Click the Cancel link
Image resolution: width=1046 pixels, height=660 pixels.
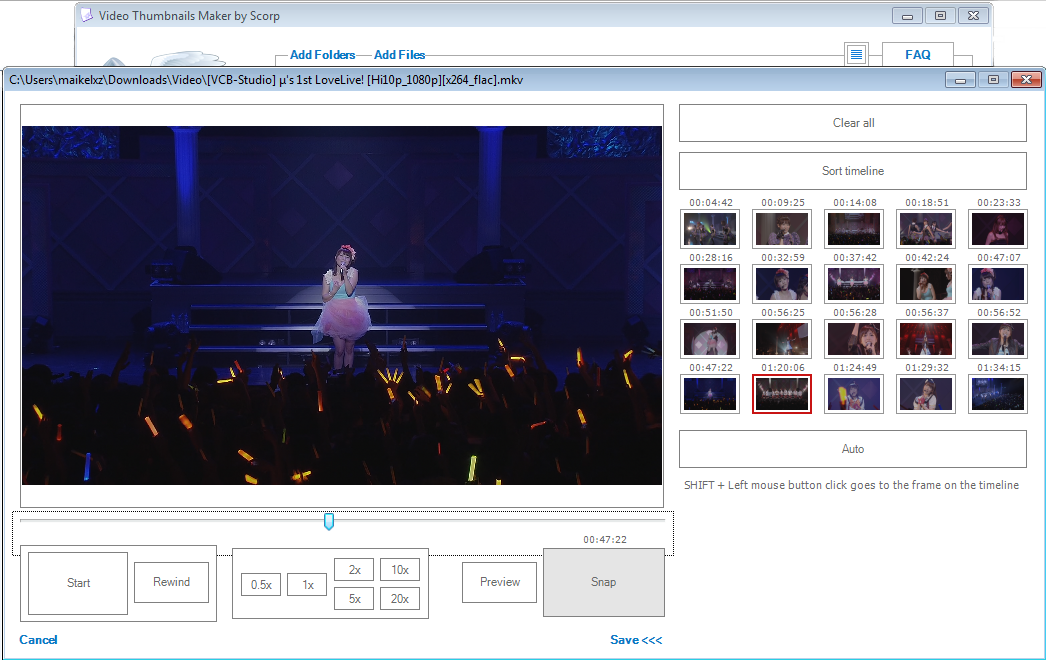(38, 639)
